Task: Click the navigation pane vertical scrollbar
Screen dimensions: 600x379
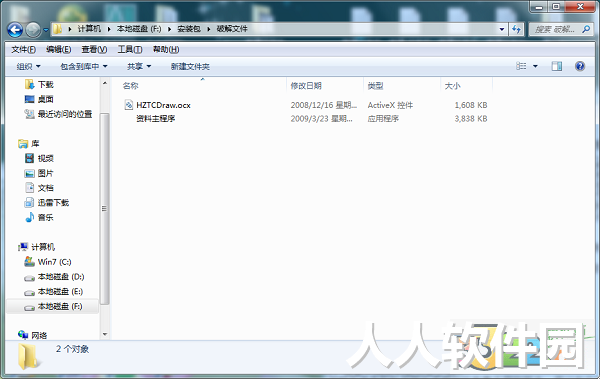Action: pos(104,208)
